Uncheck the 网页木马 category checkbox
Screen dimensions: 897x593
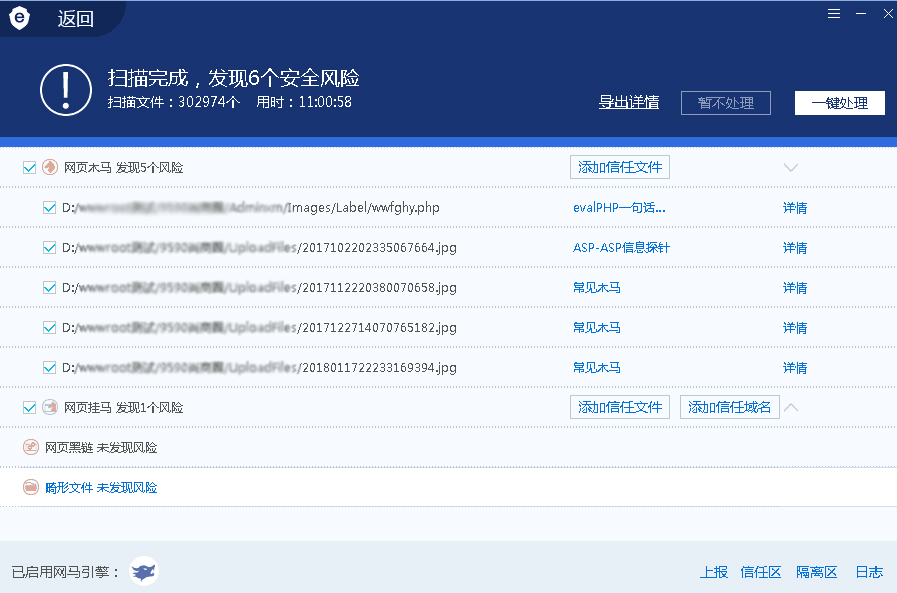pyautogui.click(x=29, y=168)
